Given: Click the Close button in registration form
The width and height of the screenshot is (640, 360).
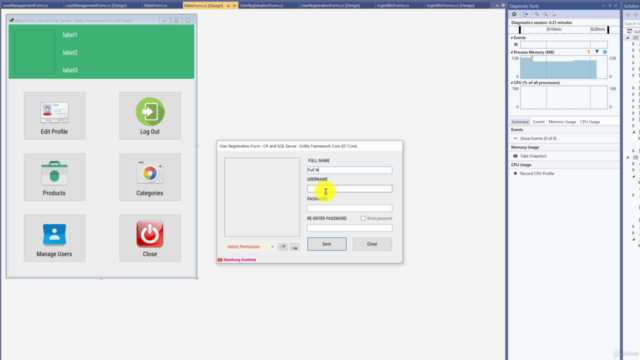Looking at the screenshot, I should tap(372, 244).
